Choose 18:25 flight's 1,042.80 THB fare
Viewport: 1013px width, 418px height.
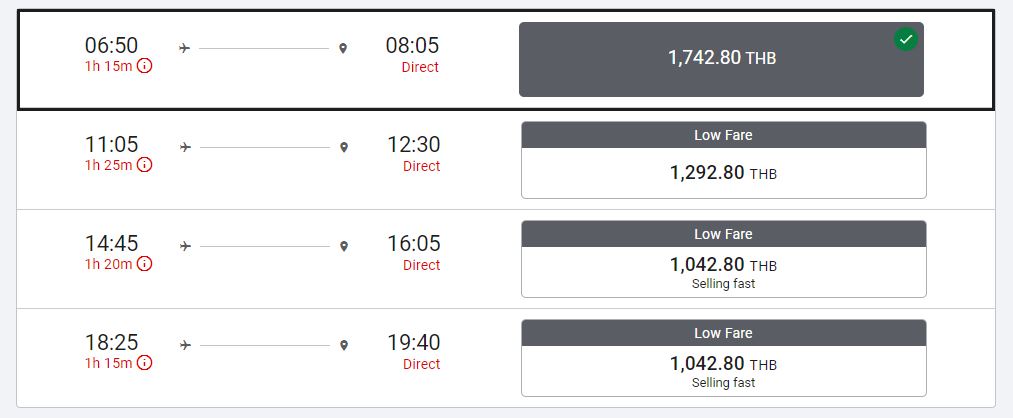point(724,358)
